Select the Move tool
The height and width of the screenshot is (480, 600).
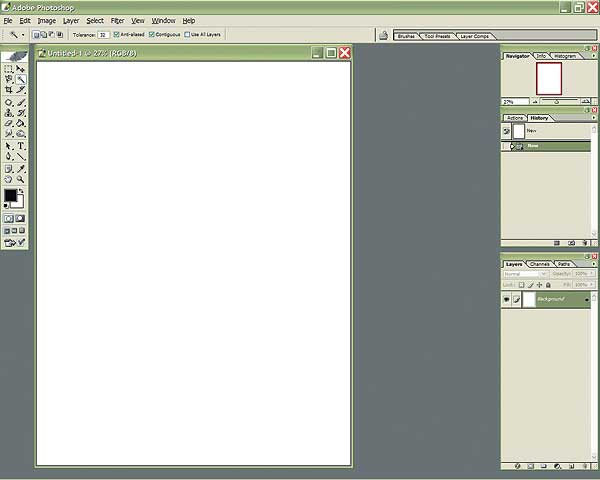pyautogui.click(x=21, y=69)
